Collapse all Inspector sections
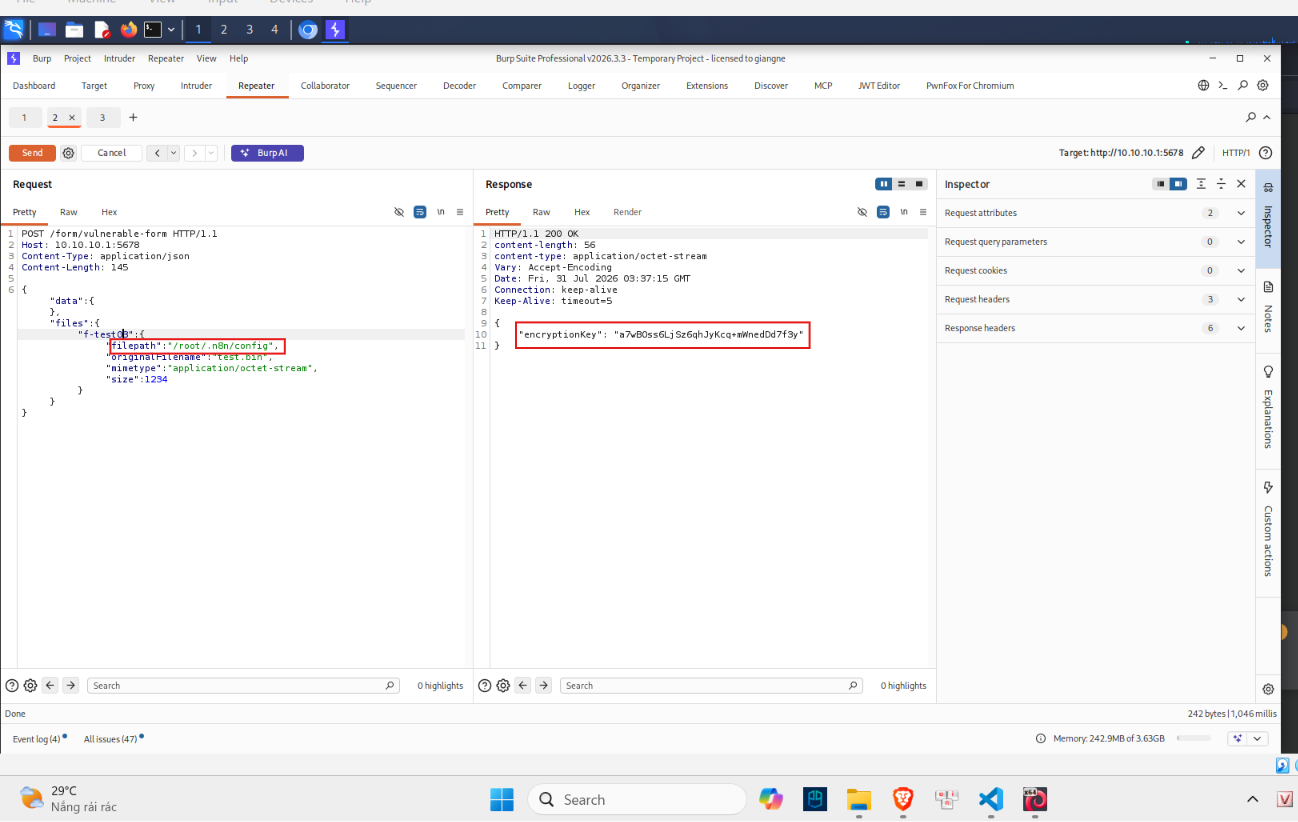The height and width of the screenshot is (822, 1298). pos(1221,184)
